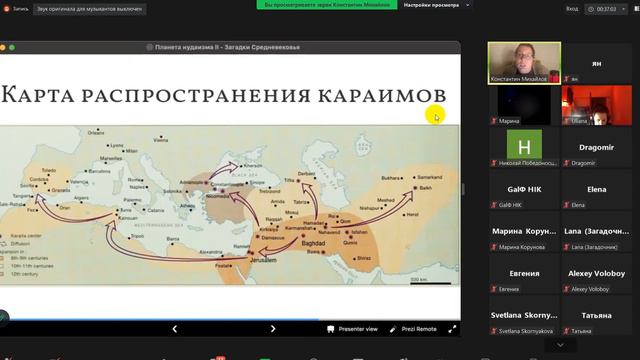Image resolution: width=640 pixels, height=360 pixels.
Task: Select the Татьяна participant tile
Action: pos(596,316)
